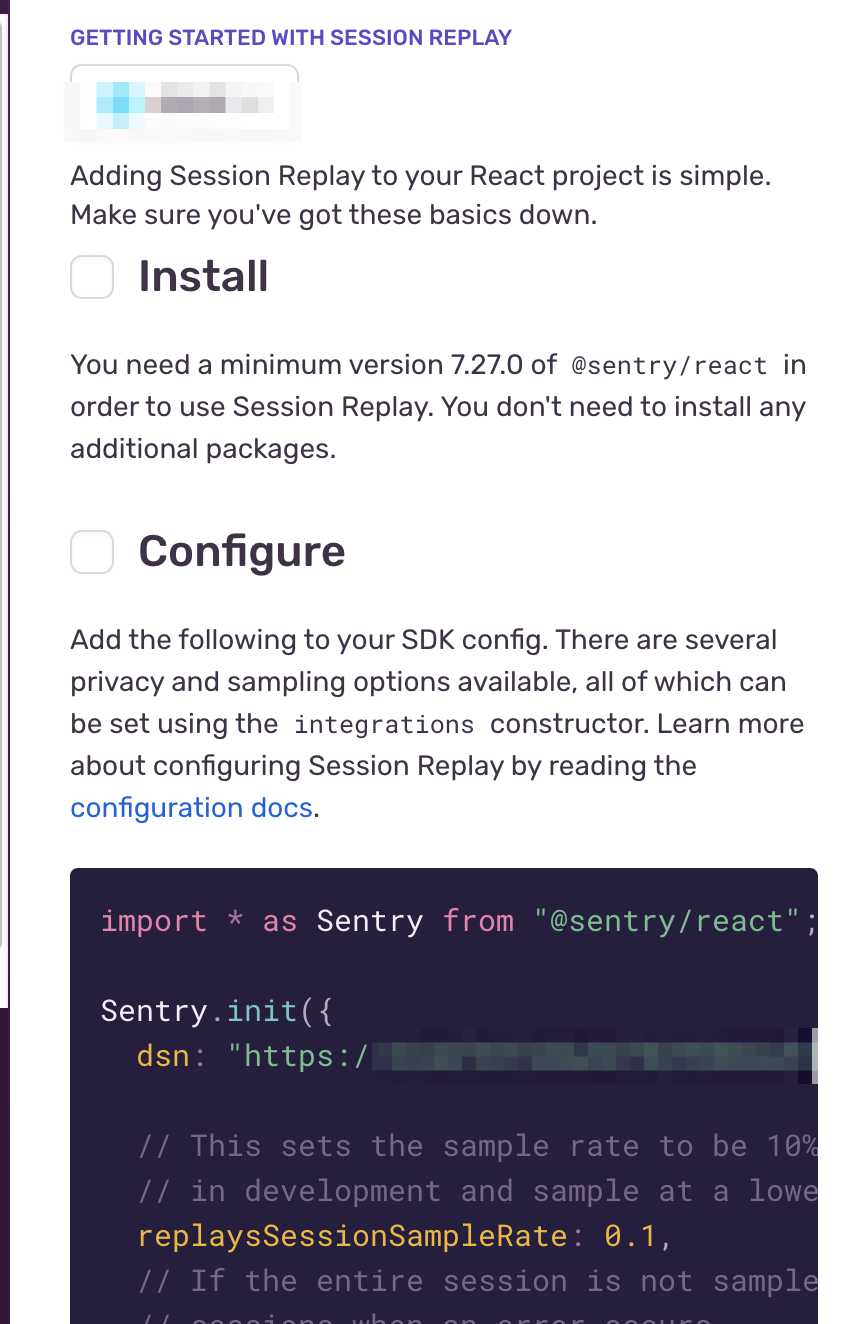Click the integrations inline code text

click(383, 724)
